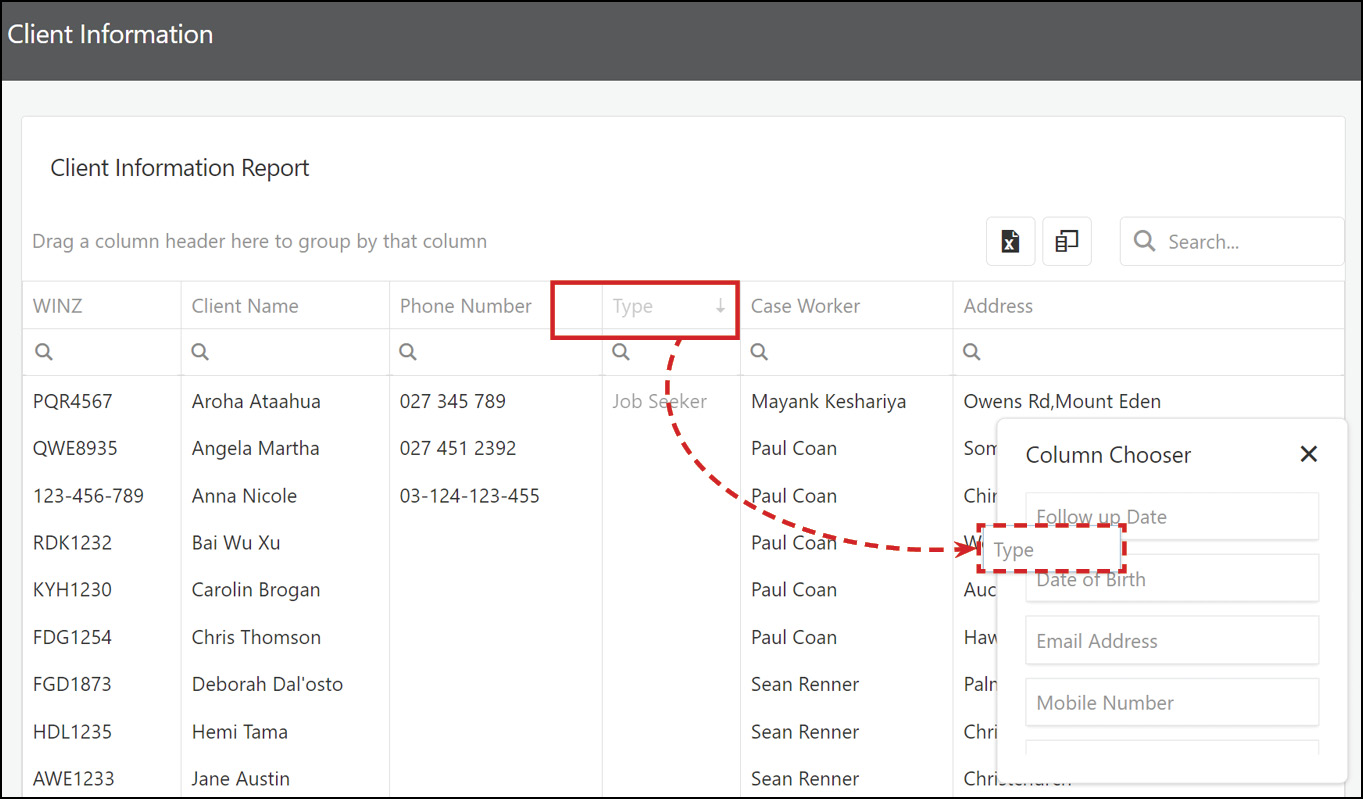Click the Type column filter magnifier
Image resolution: width=1363 pixels, height=799 pixels.
click(x=621, y=352)
